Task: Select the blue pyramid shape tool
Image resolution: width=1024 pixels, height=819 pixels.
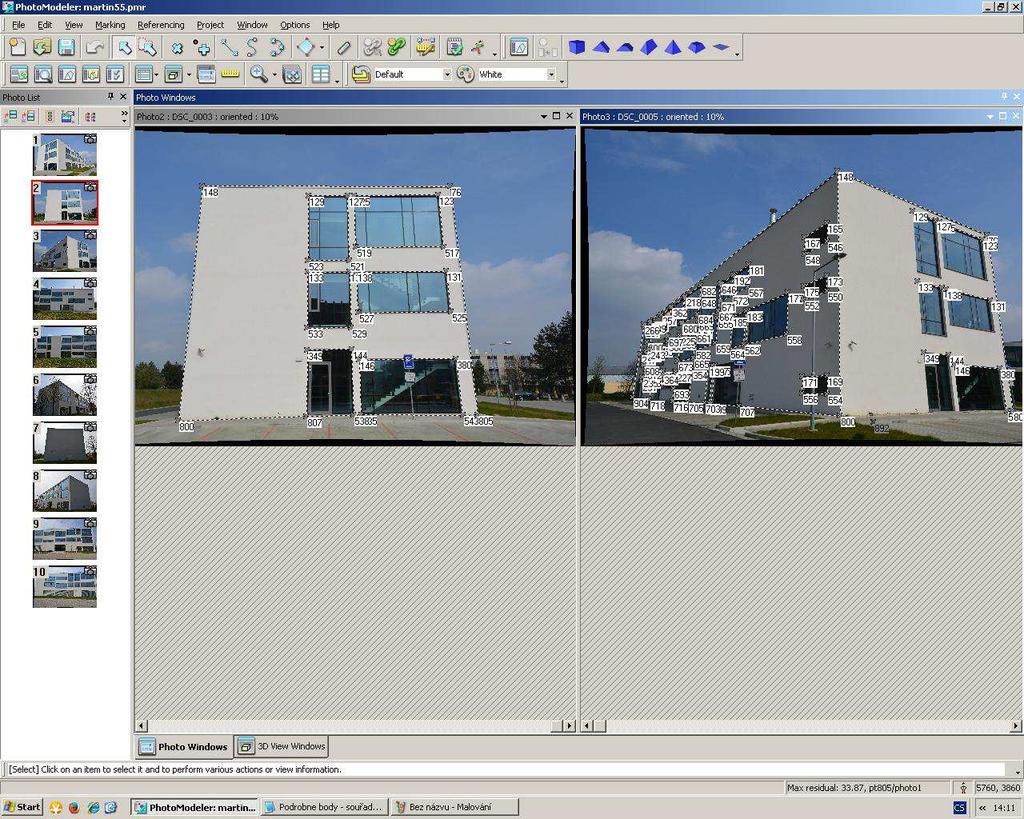Action: coord(673,47)
